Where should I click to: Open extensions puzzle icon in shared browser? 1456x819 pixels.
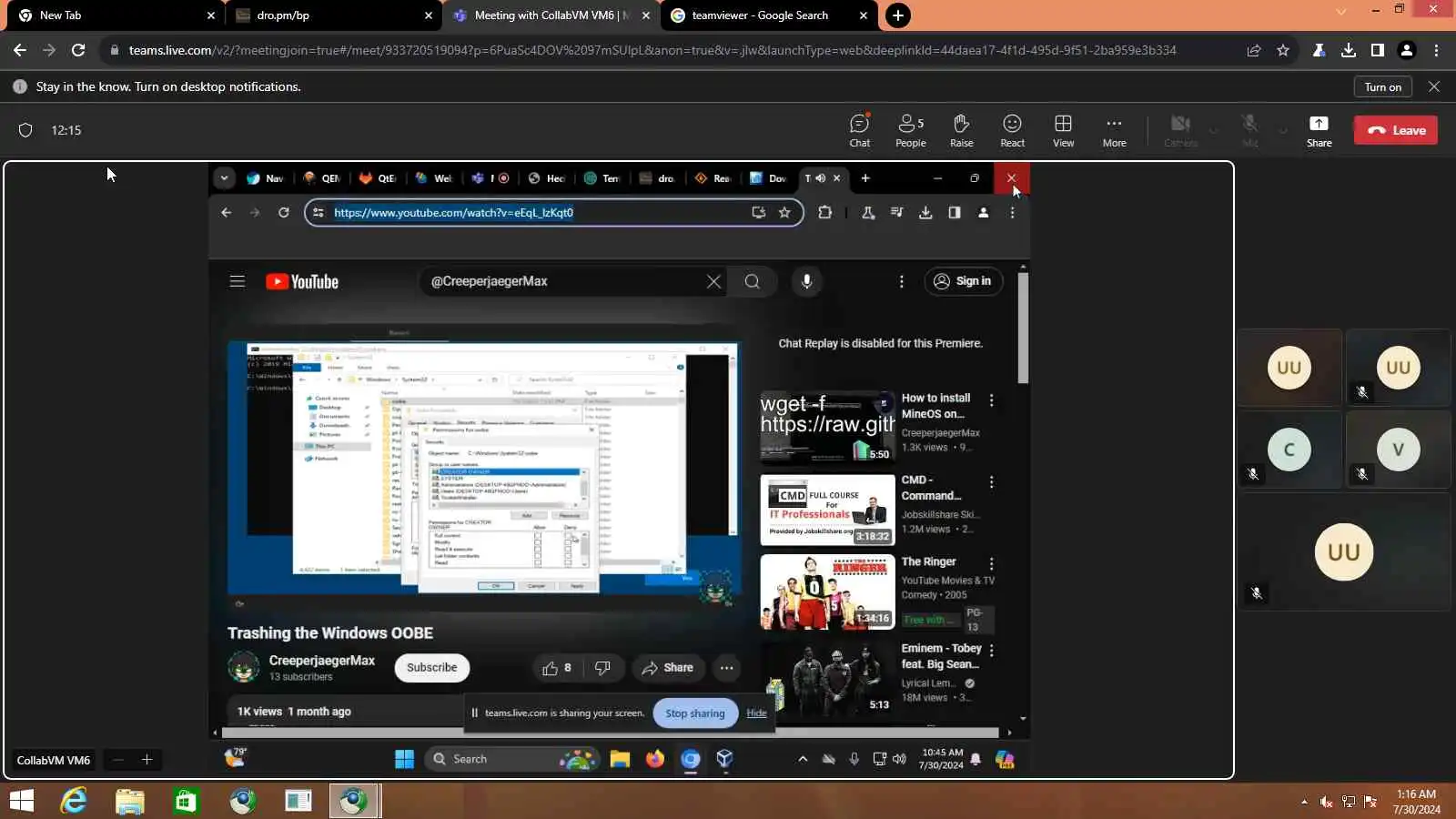click(x=824, y=213)
